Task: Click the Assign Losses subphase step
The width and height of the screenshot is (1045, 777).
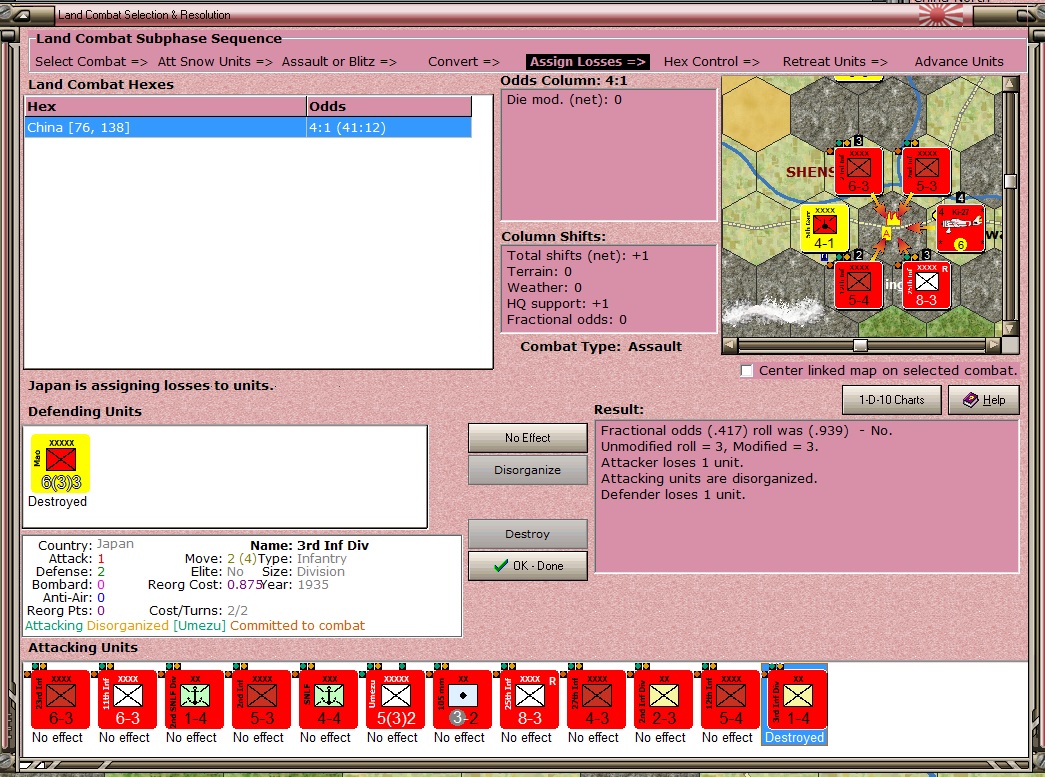Action: (587, 61)
